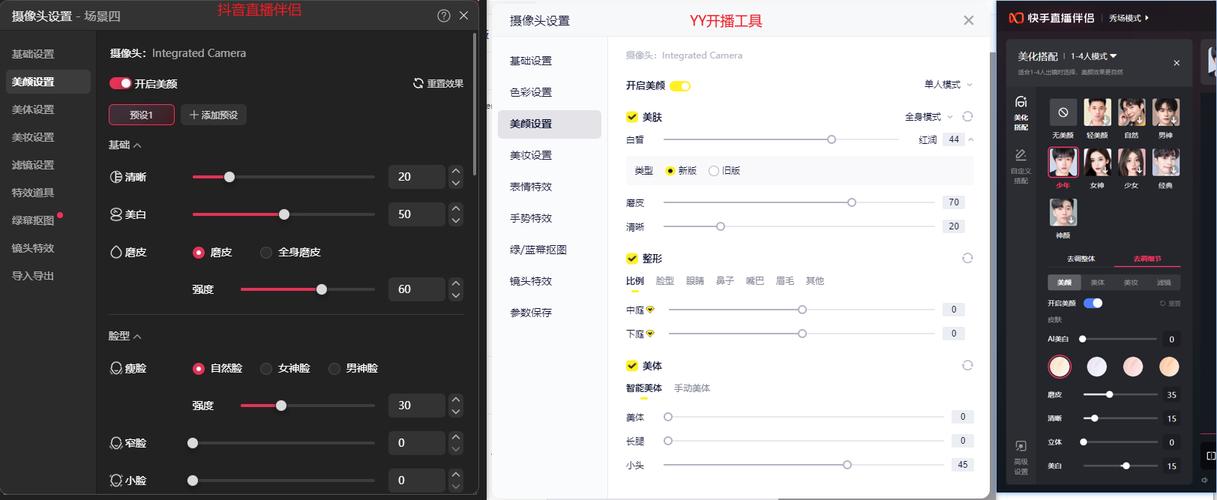Reset the 美体 section with refresh icon
Viewport: 1217px width, 500px height.
[967, 366]
